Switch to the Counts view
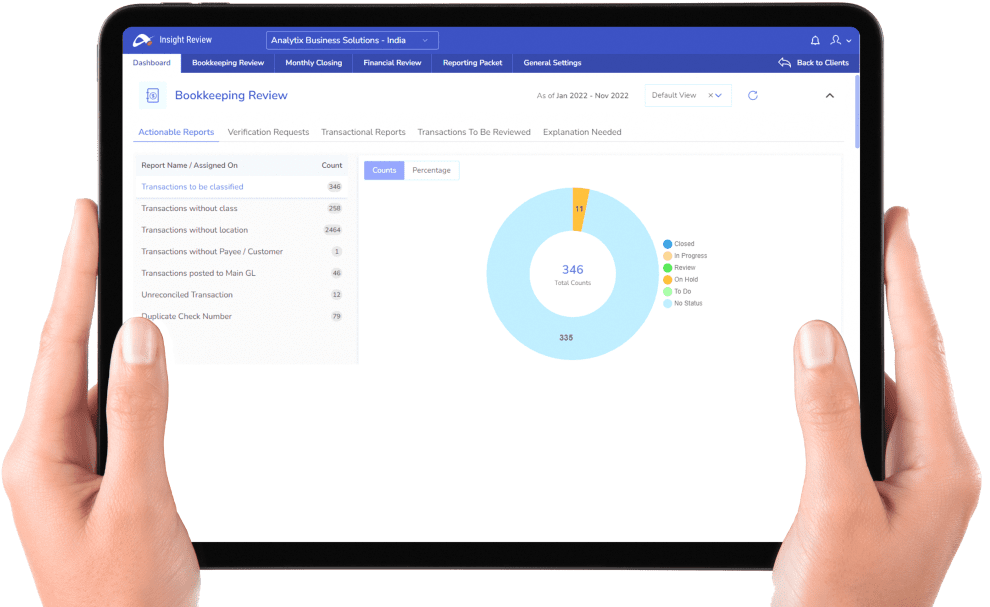The image size is (990, 607). tap(383, 170)
